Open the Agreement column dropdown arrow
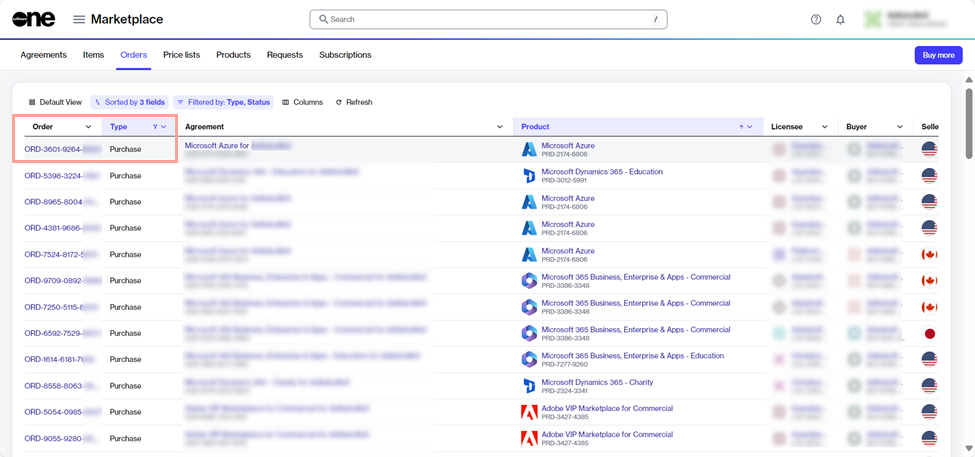975x457 pixels. [500, 127]
